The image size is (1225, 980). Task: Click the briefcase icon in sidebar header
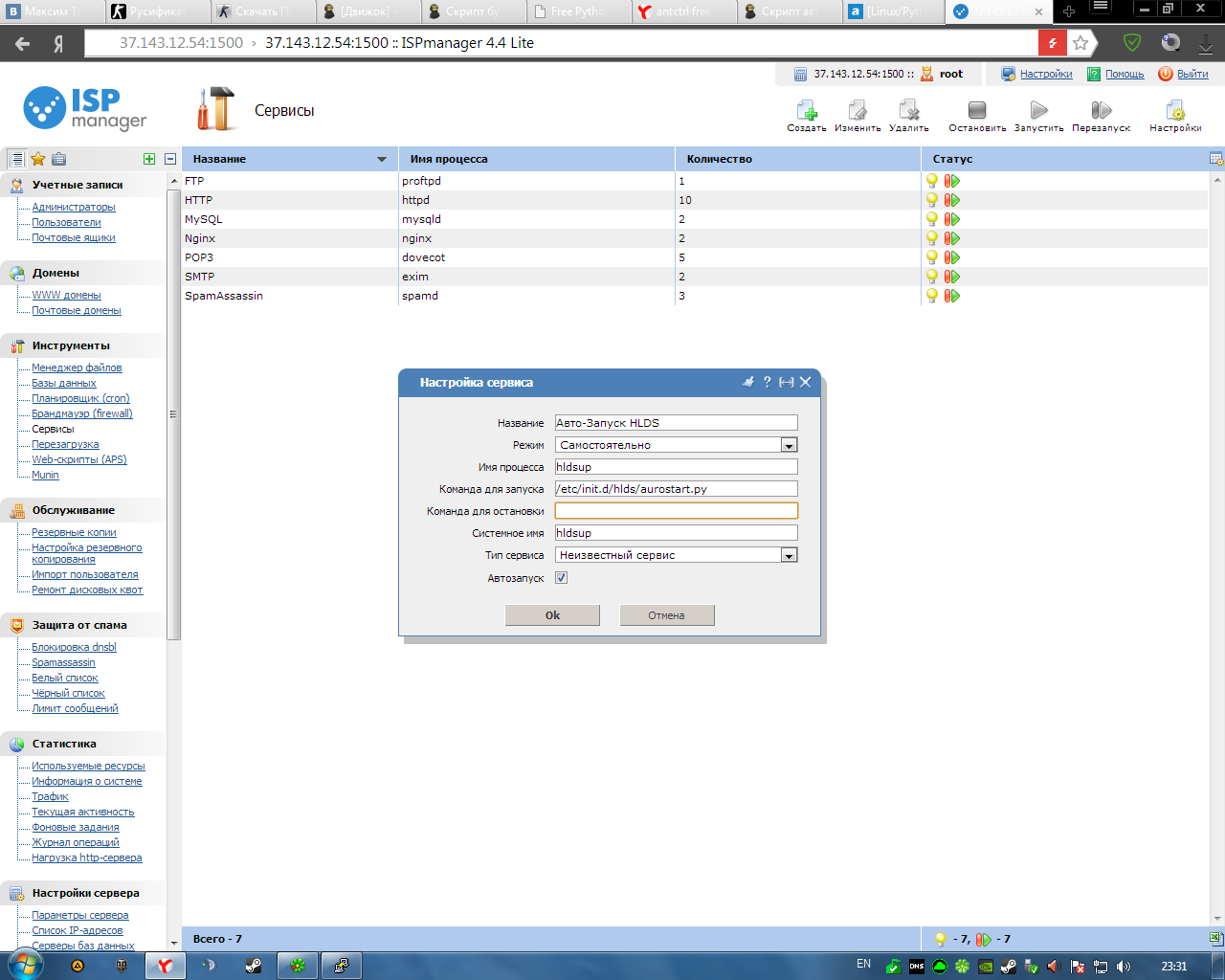[x=59, y=159]
